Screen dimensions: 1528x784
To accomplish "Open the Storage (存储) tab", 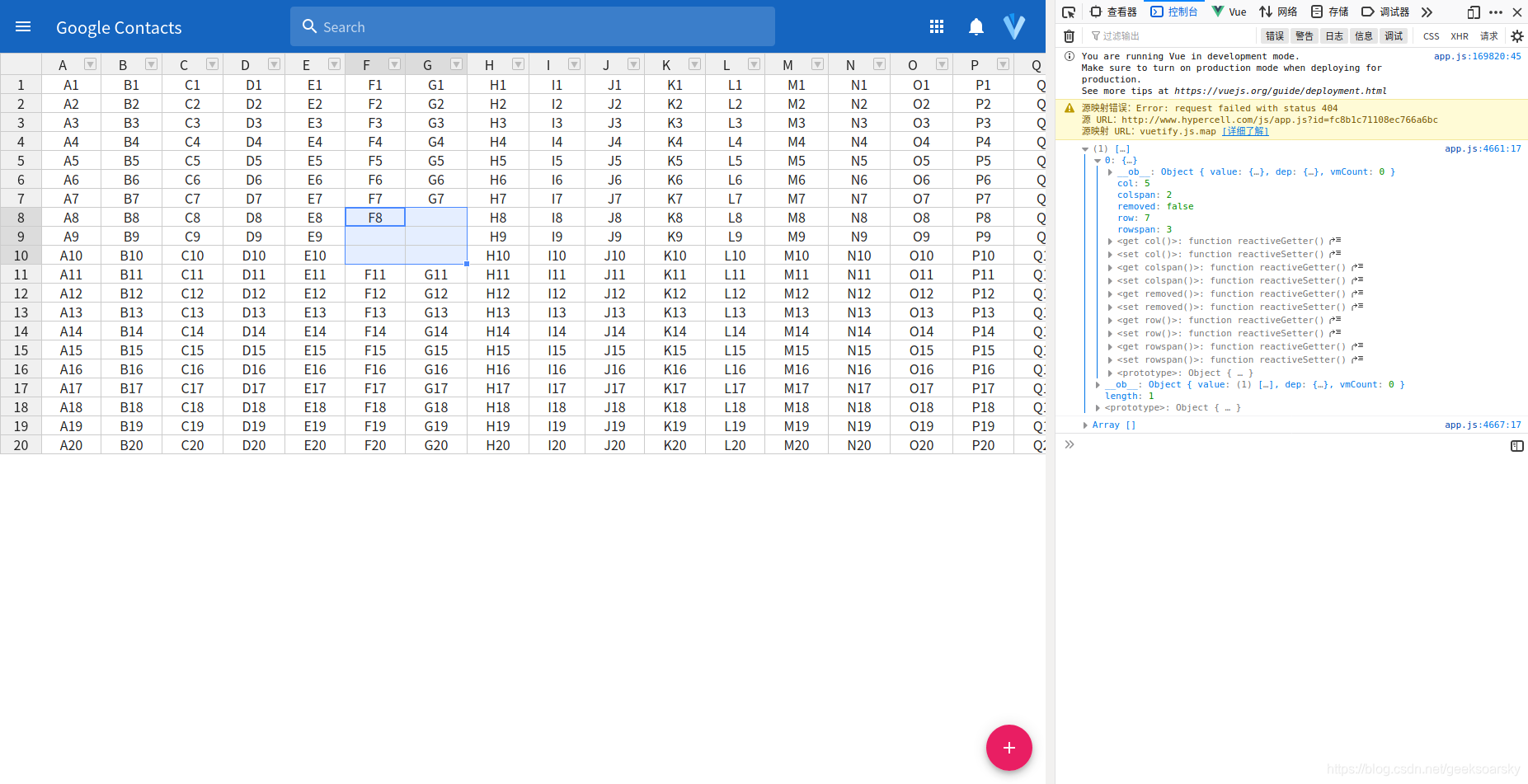I will point(1330,12).
